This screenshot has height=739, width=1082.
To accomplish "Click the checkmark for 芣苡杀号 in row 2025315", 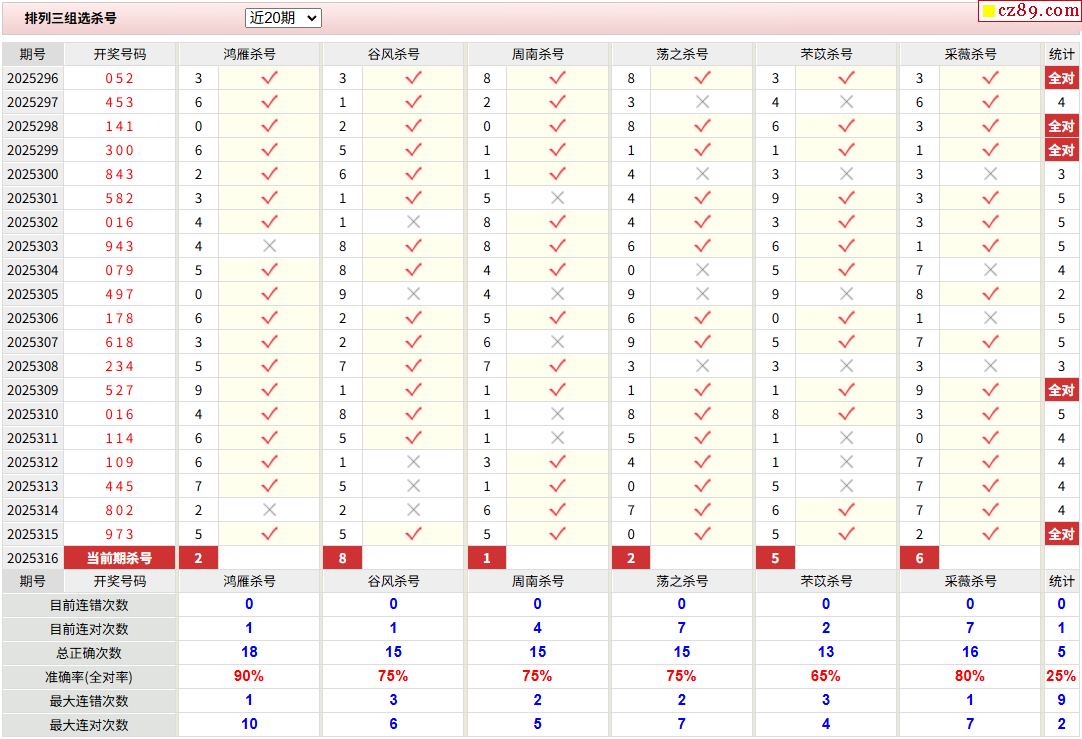I will pyautogui.click(x=846, y=534).
